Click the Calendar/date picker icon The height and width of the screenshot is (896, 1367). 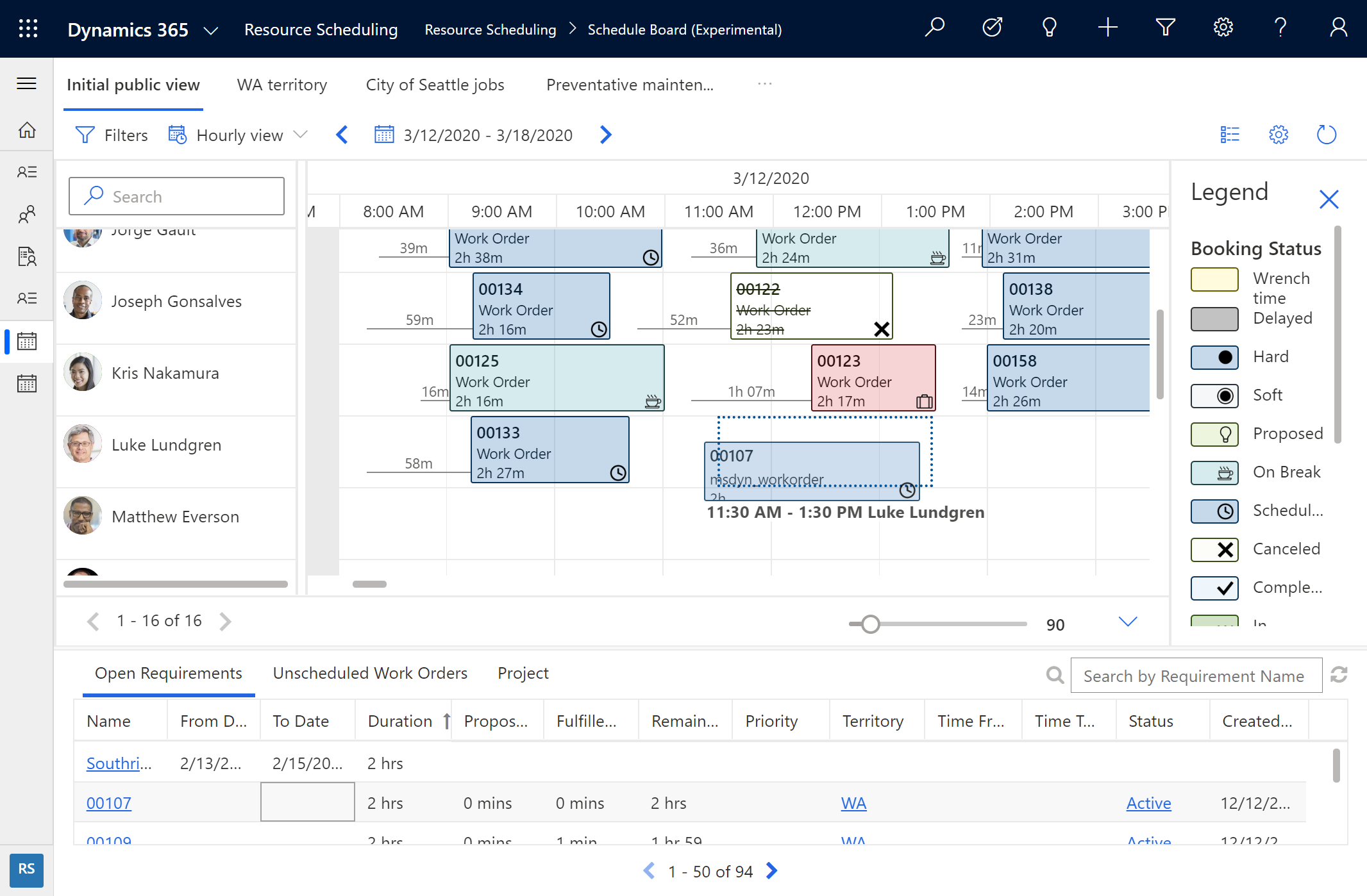(384, 135)
